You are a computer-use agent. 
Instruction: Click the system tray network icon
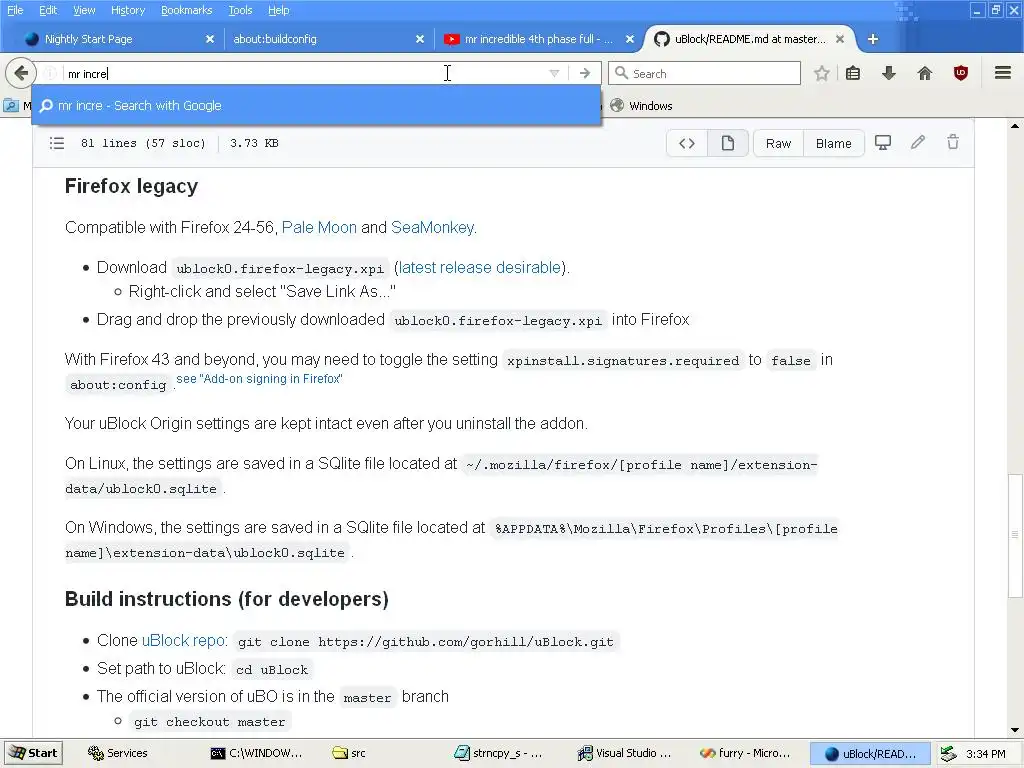948,754
